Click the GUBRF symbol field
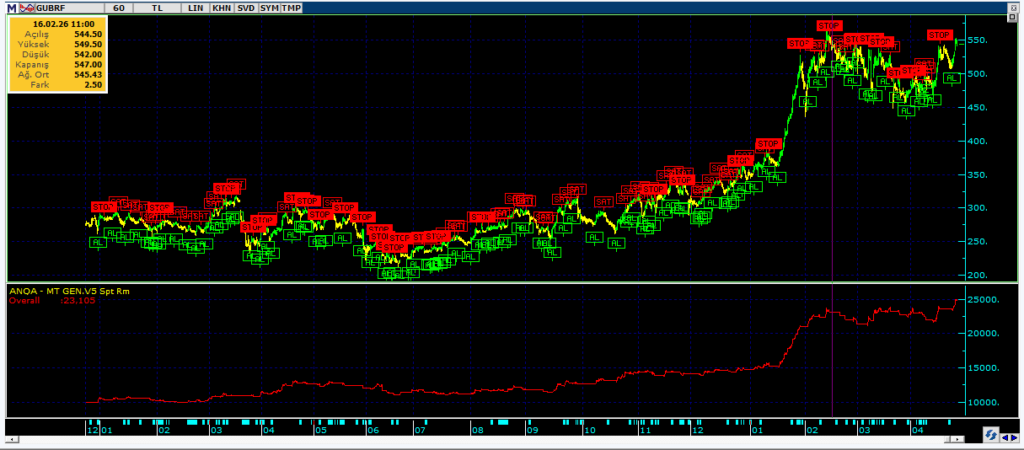The width and height of the screenshot is (1024, 450). [x=69, y=8]
